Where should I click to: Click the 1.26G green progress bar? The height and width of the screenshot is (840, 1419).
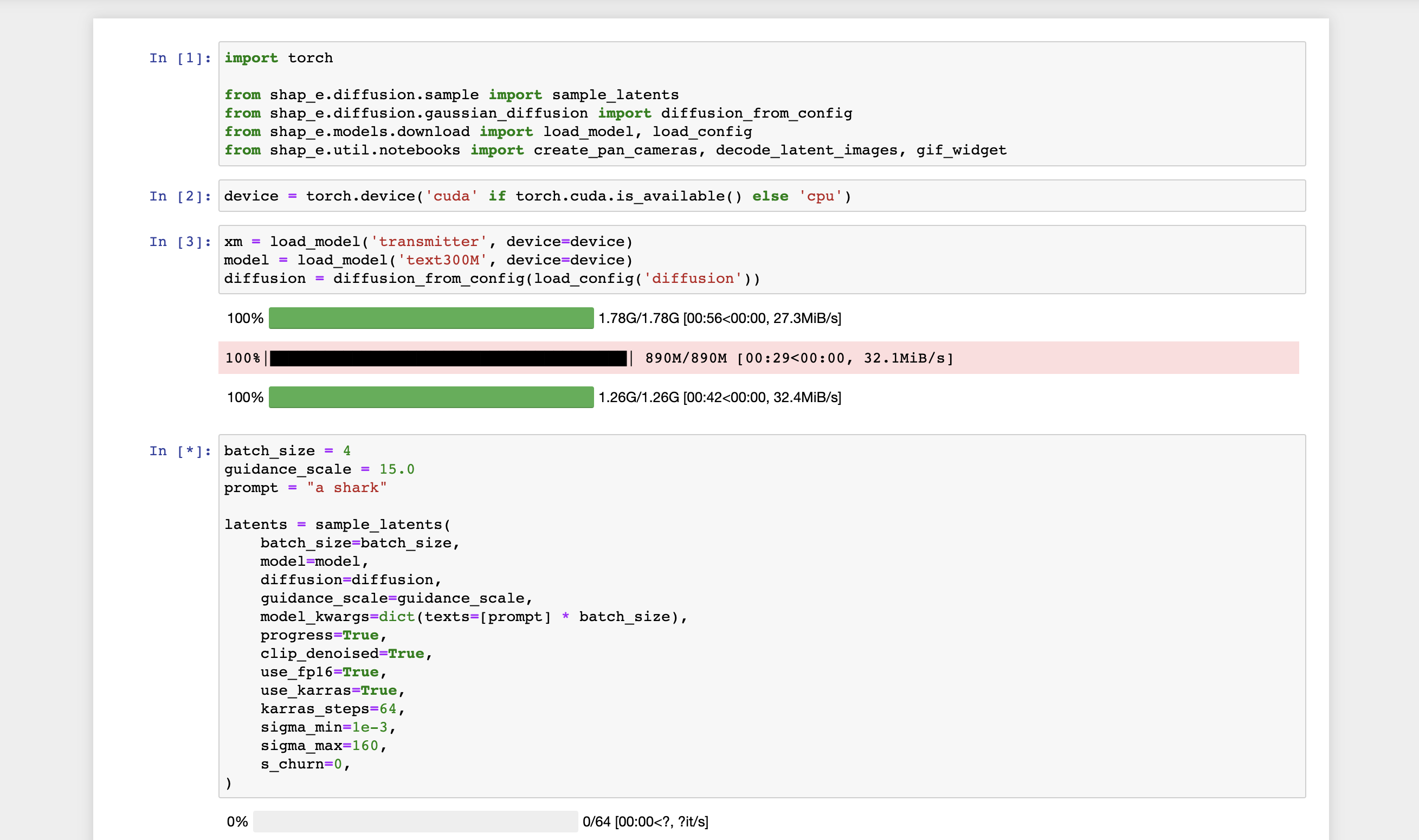coord(430,397)
